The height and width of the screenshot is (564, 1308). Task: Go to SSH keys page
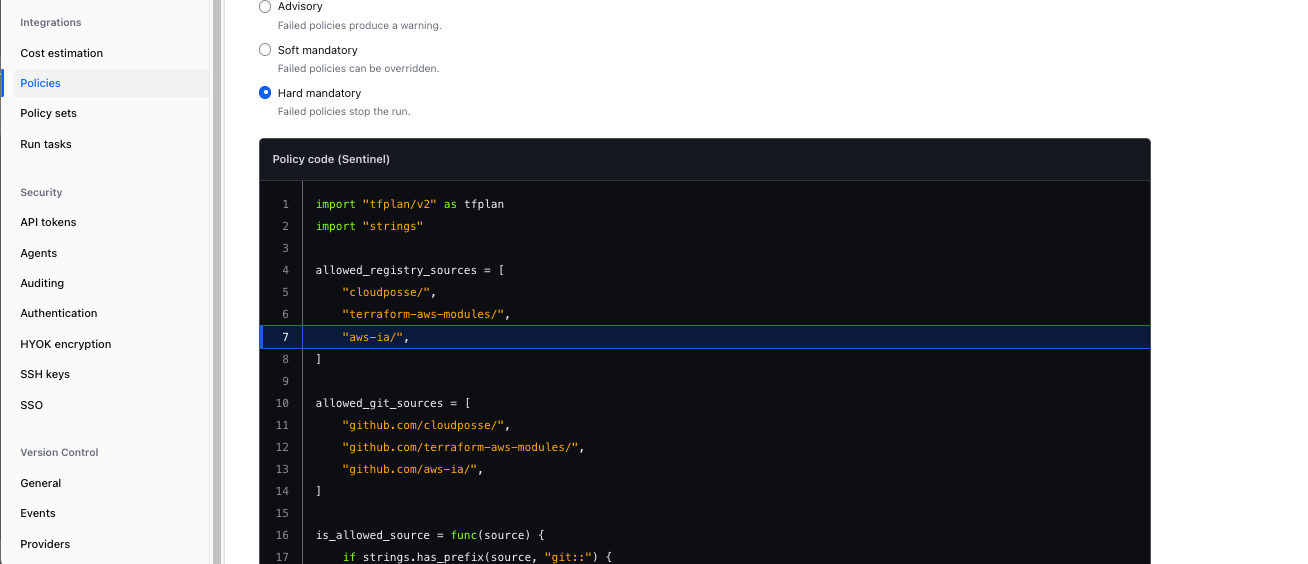[x=45, y=374]
